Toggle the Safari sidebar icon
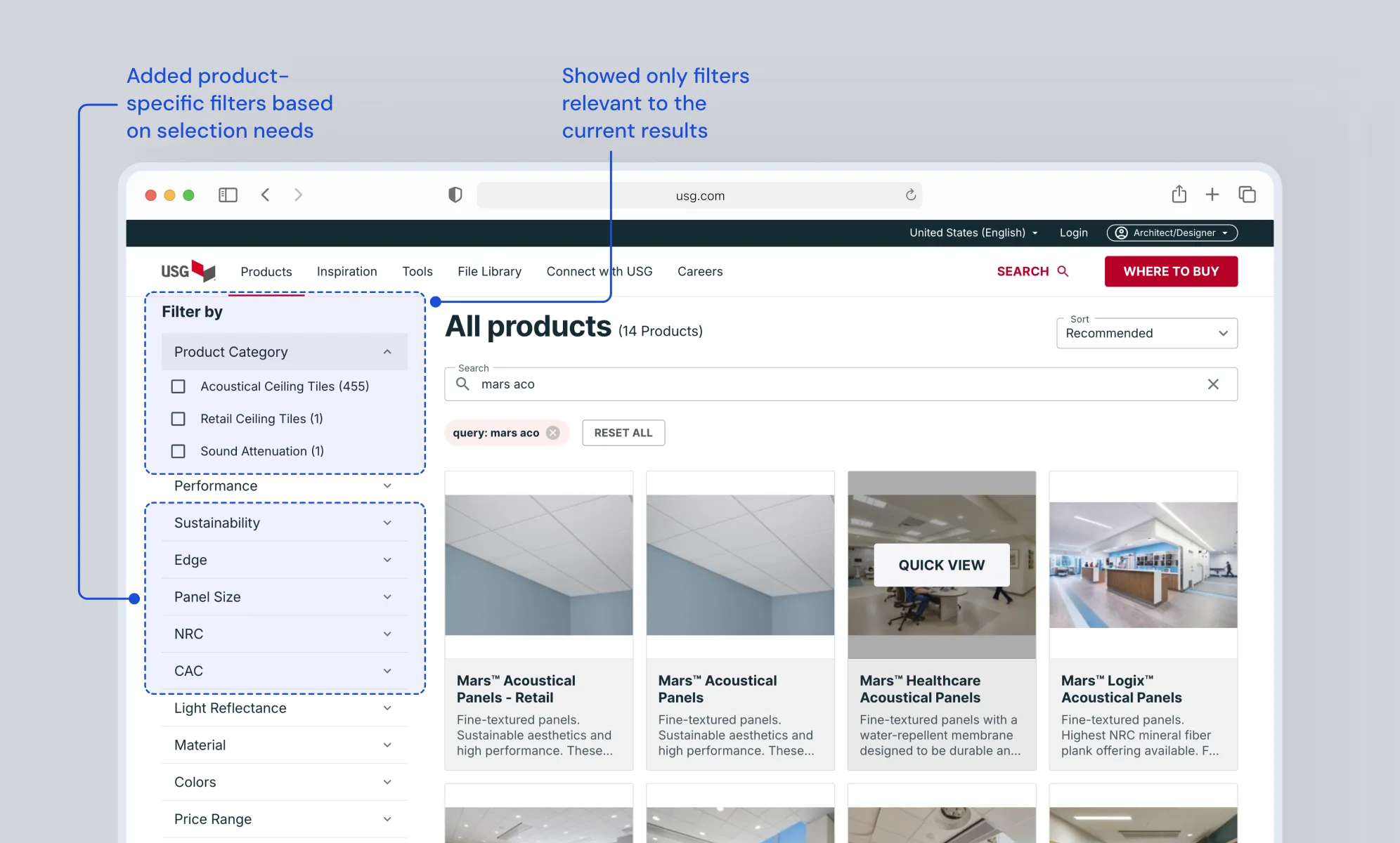 pos(228,195)
